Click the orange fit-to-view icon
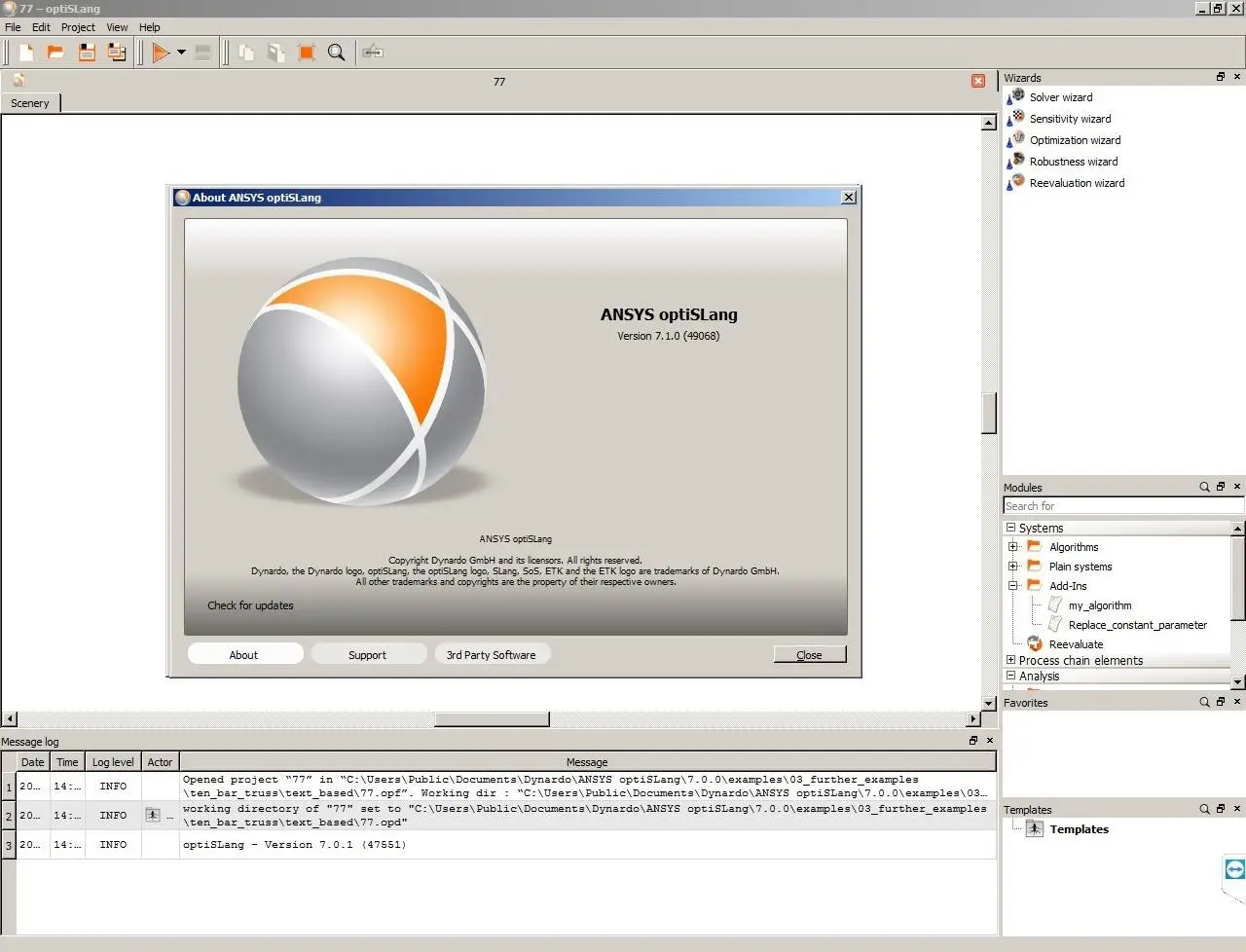This screenshot has width=1246, height=952. point(307,53)
